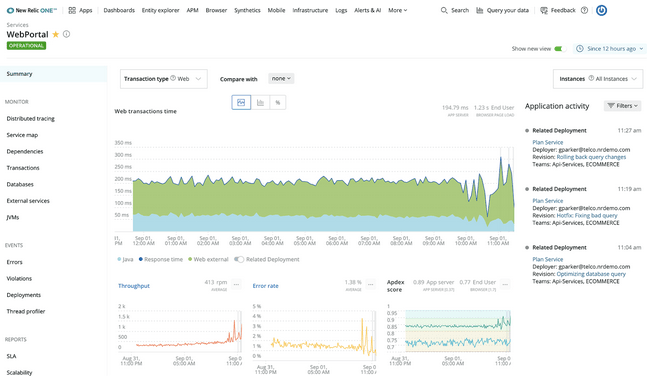Expand the More menu
Image resolution: width=647 pixels, height=387 pixels.
pyautogui.click(x=397, y=10)
